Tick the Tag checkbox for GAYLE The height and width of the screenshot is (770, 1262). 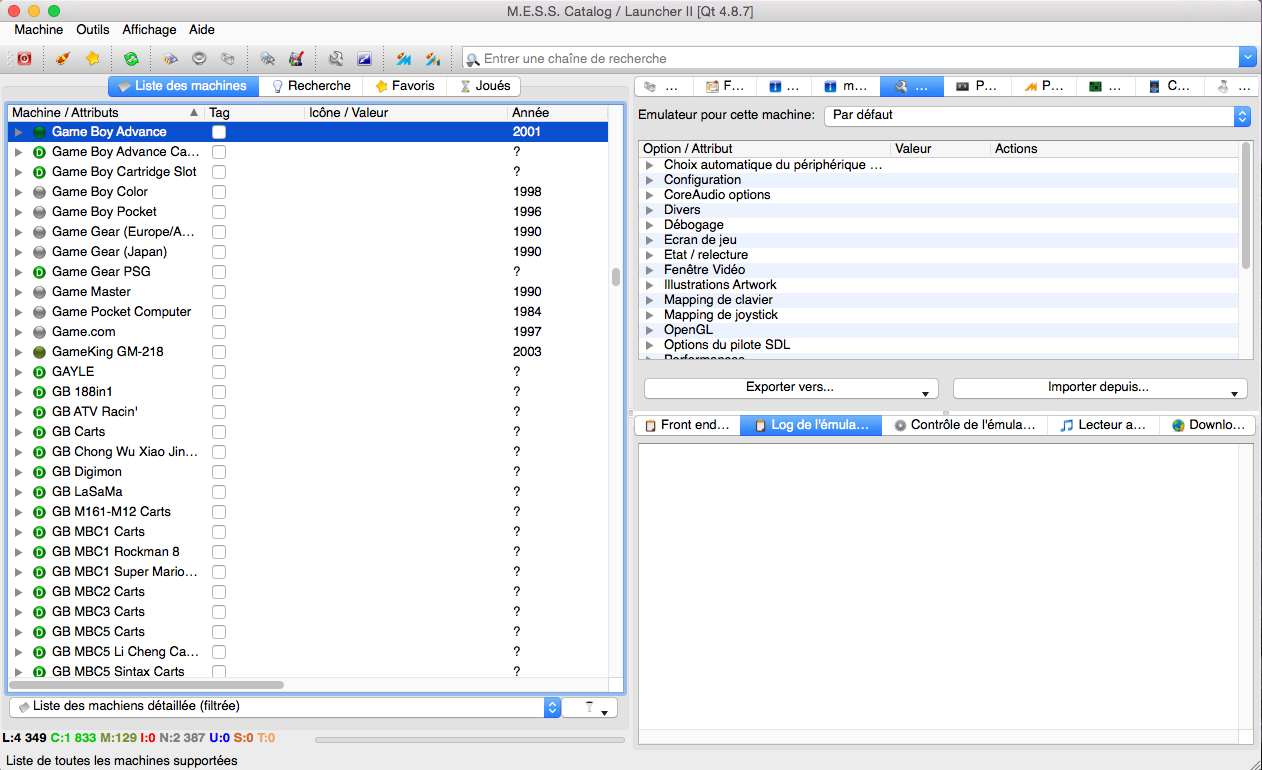(x=219, y=372)
